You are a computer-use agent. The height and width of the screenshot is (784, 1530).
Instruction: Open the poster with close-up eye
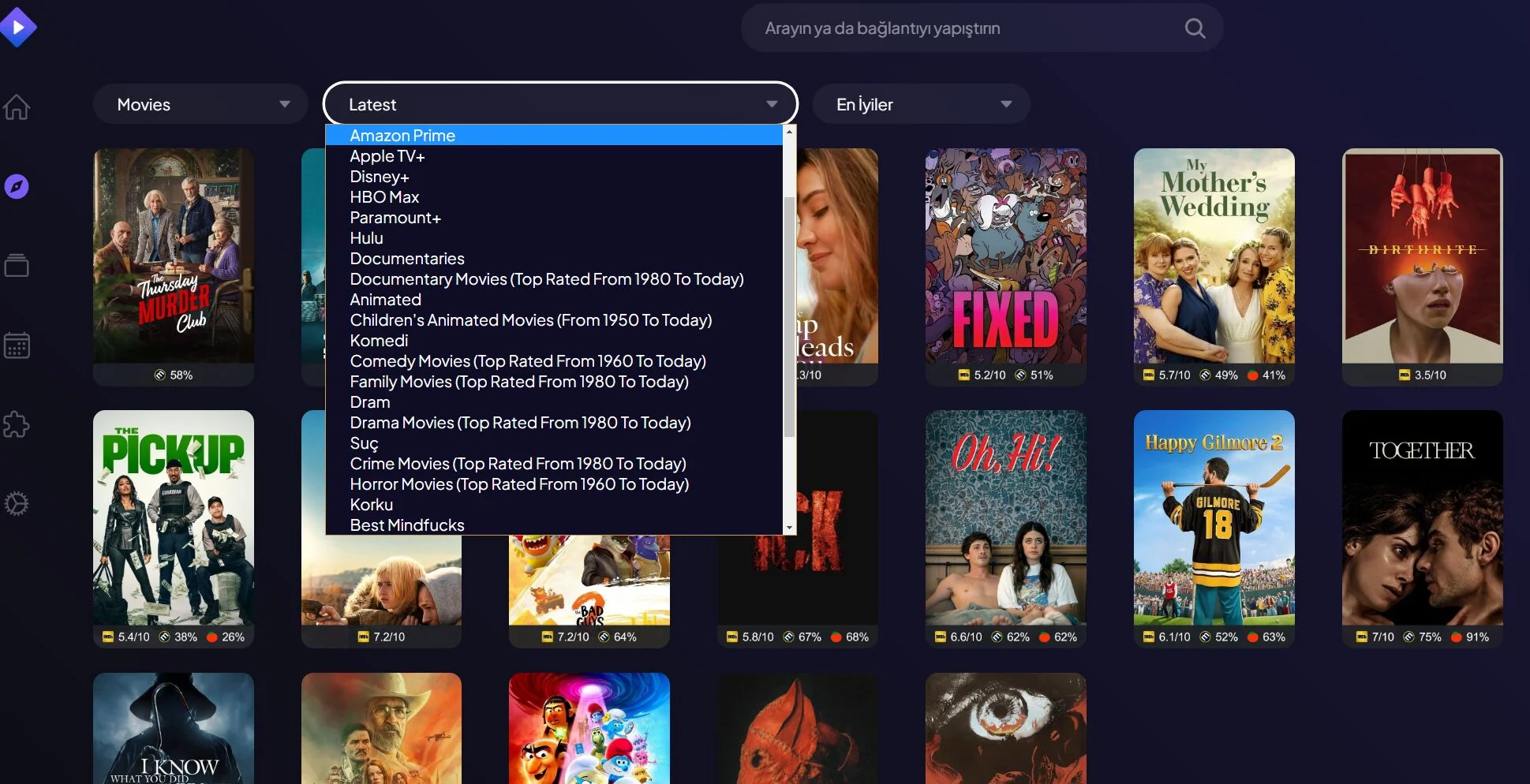click(1006, 729)
